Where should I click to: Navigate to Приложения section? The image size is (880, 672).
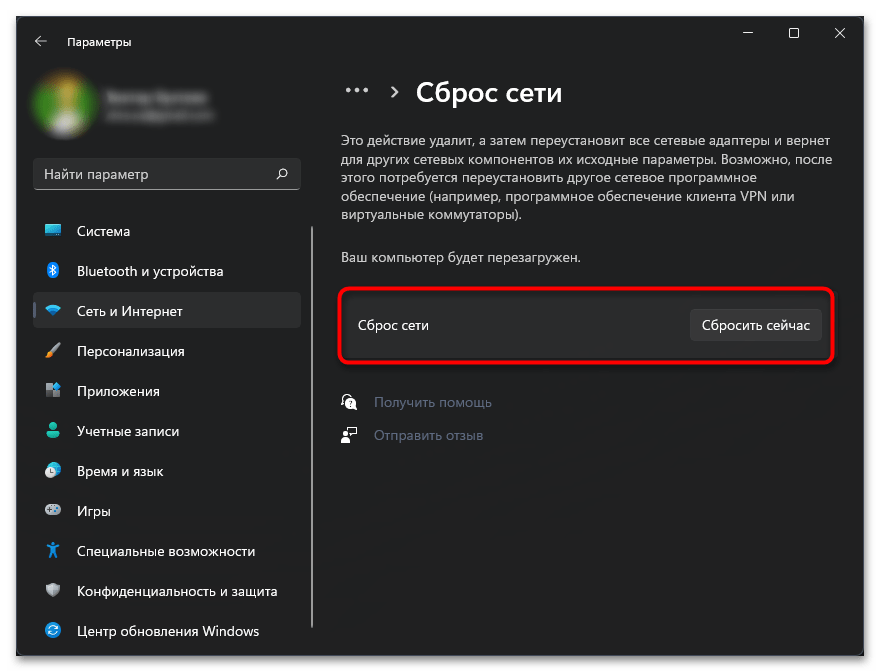[167, 391]
